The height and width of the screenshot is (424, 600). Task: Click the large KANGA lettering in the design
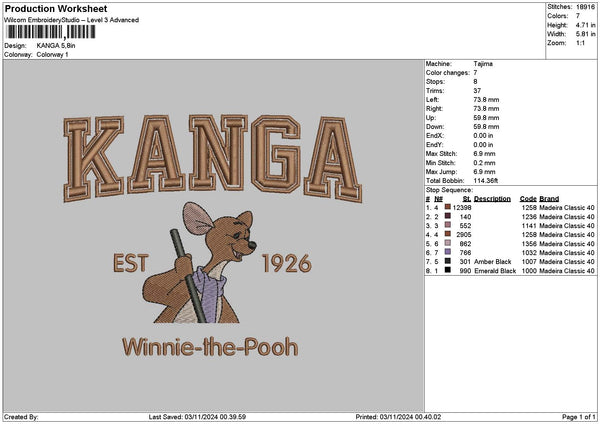tap(213, 158)
